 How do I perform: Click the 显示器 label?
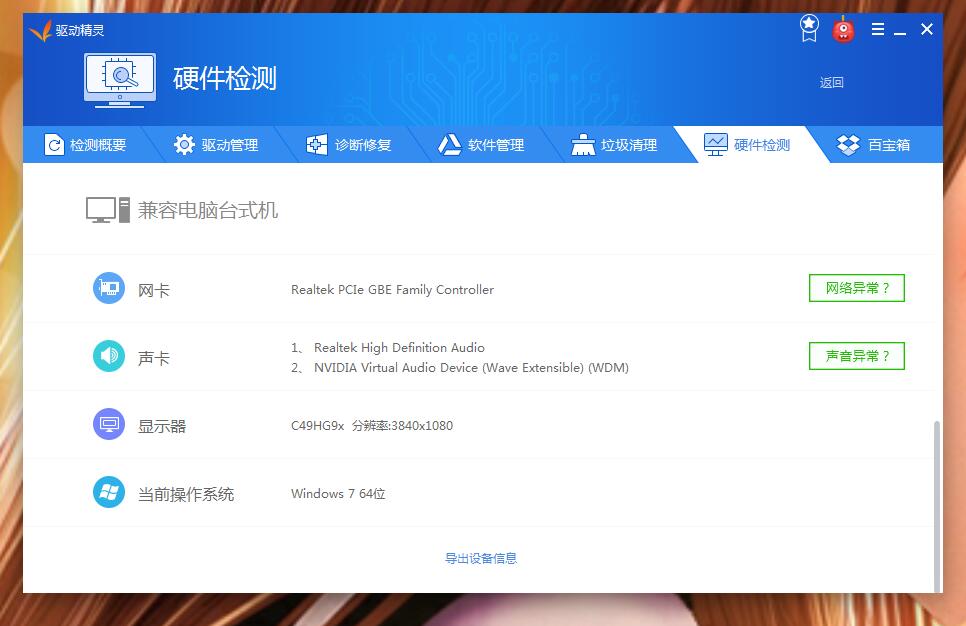[x=162, y=426]
